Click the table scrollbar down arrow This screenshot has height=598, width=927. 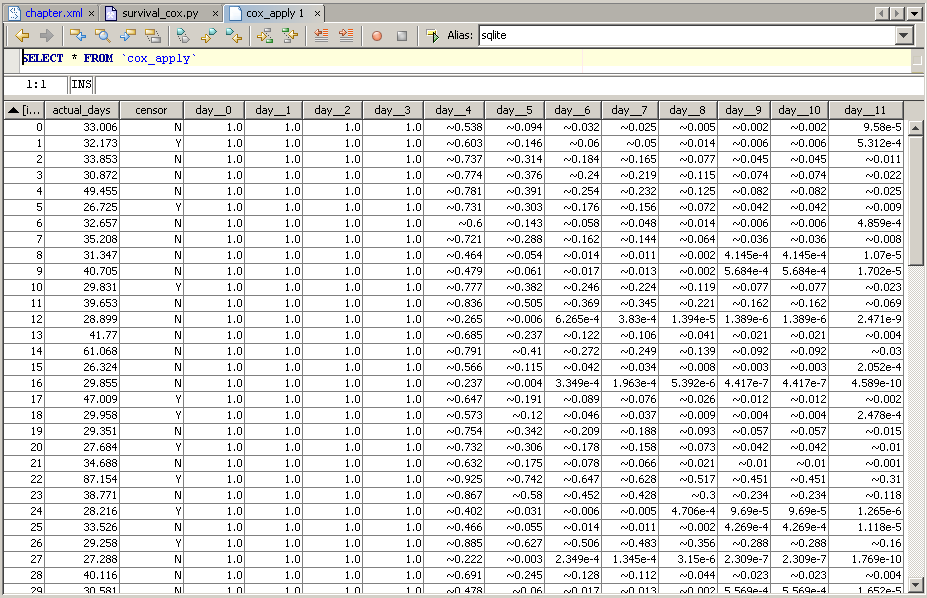click(x=915, y=584)
